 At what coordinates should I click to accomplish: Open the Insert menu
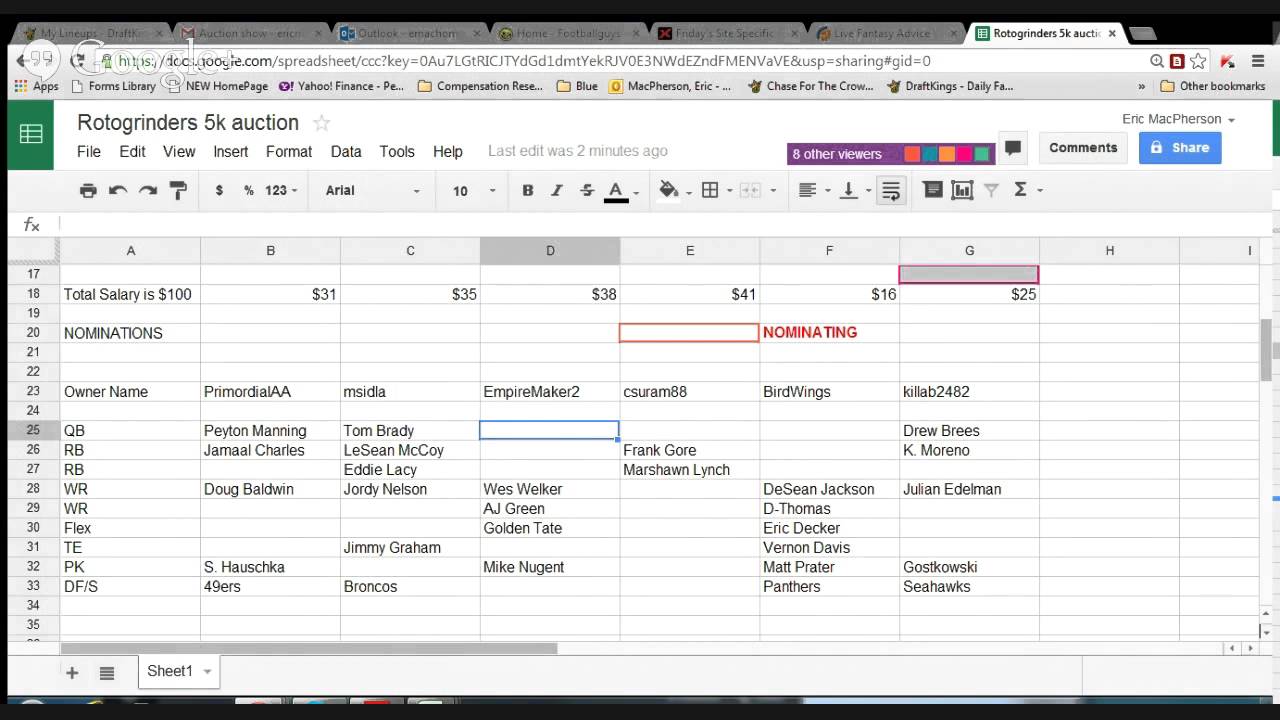(230, 152)
